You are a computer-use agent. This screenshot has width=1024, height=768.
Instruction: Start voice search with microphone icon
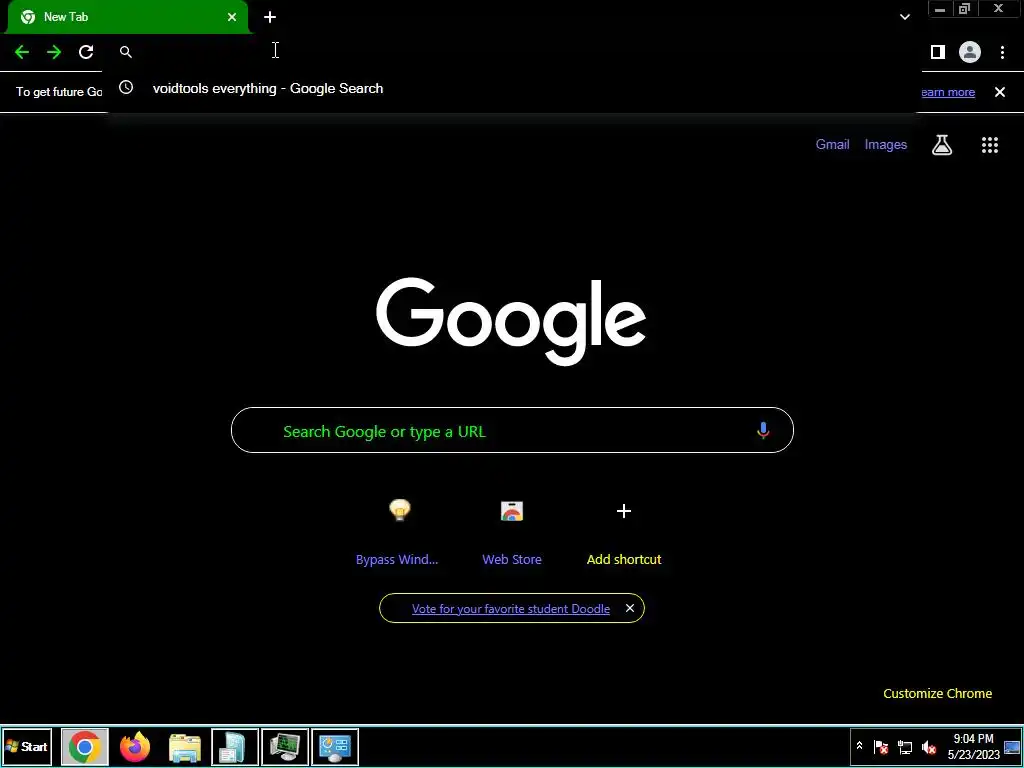tap(763, 430)
